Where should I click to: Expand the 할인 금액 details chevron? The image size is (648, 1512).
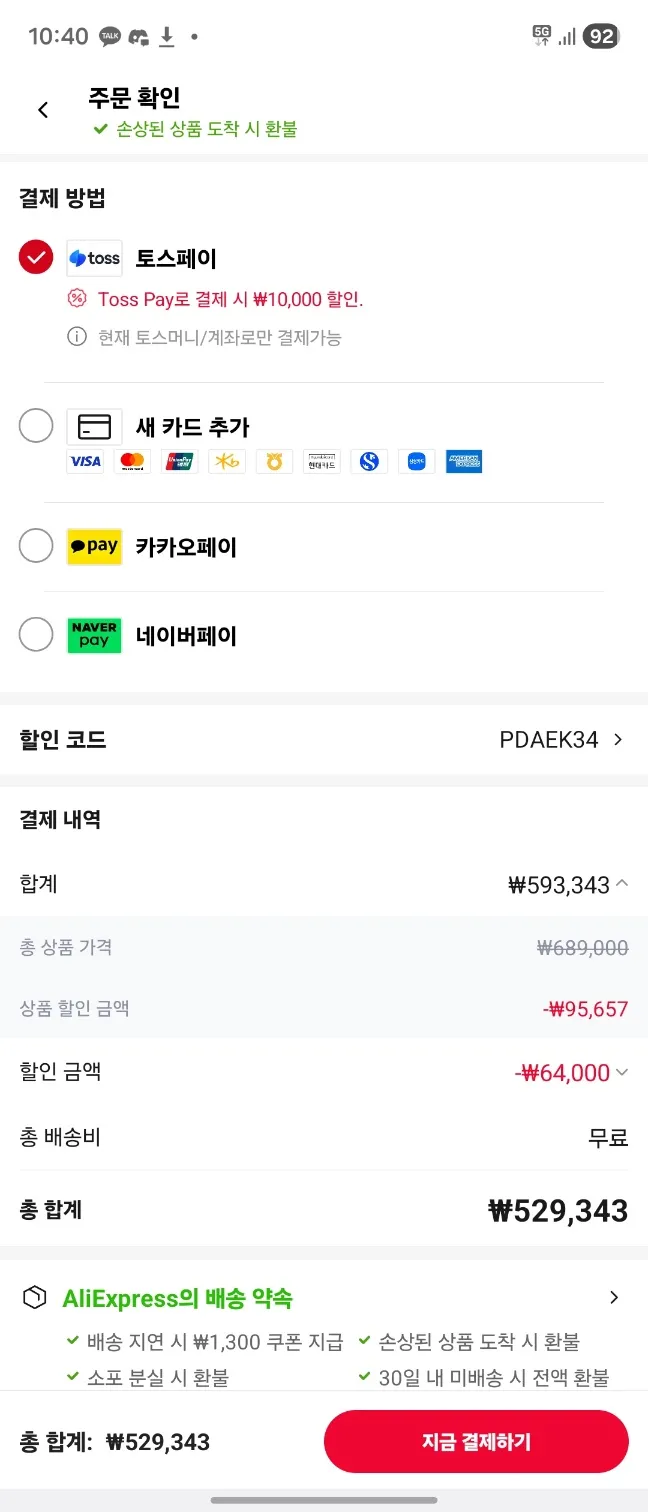coord(622,1073)
